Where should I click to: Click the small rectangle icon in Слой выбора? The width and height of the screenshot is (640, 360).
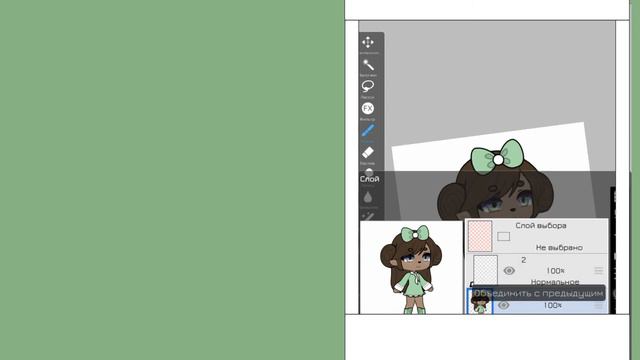click(x=503, y=236)
